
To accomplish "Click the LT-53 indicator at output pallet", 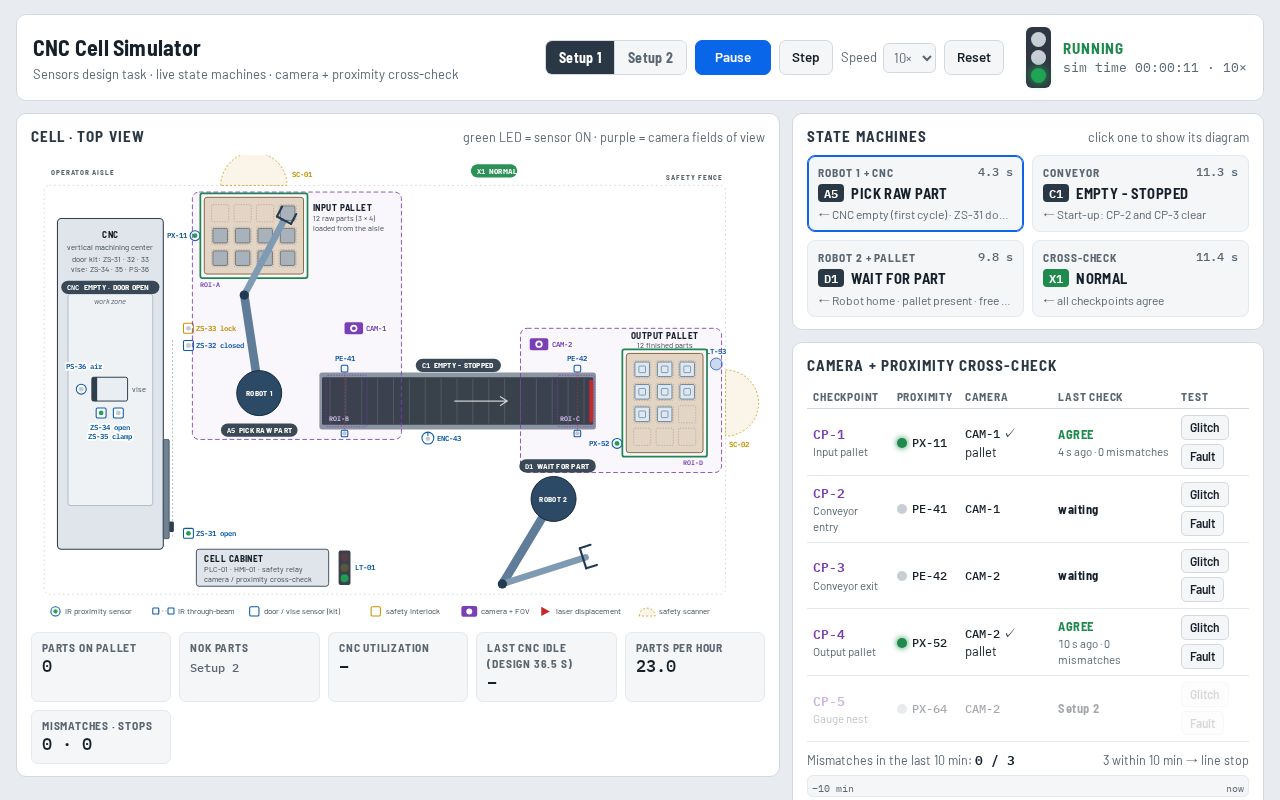I will pos(716,364).
